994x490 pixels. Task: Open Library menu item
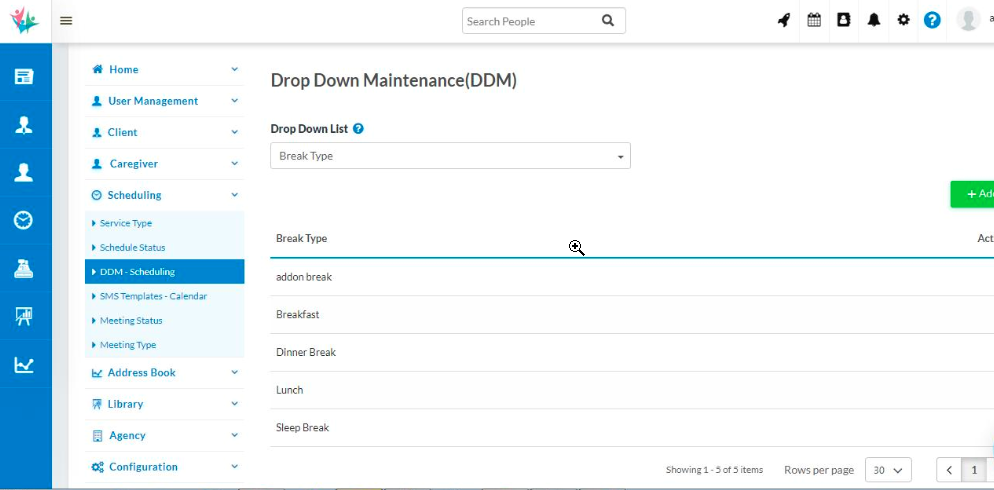click(125, 404)
